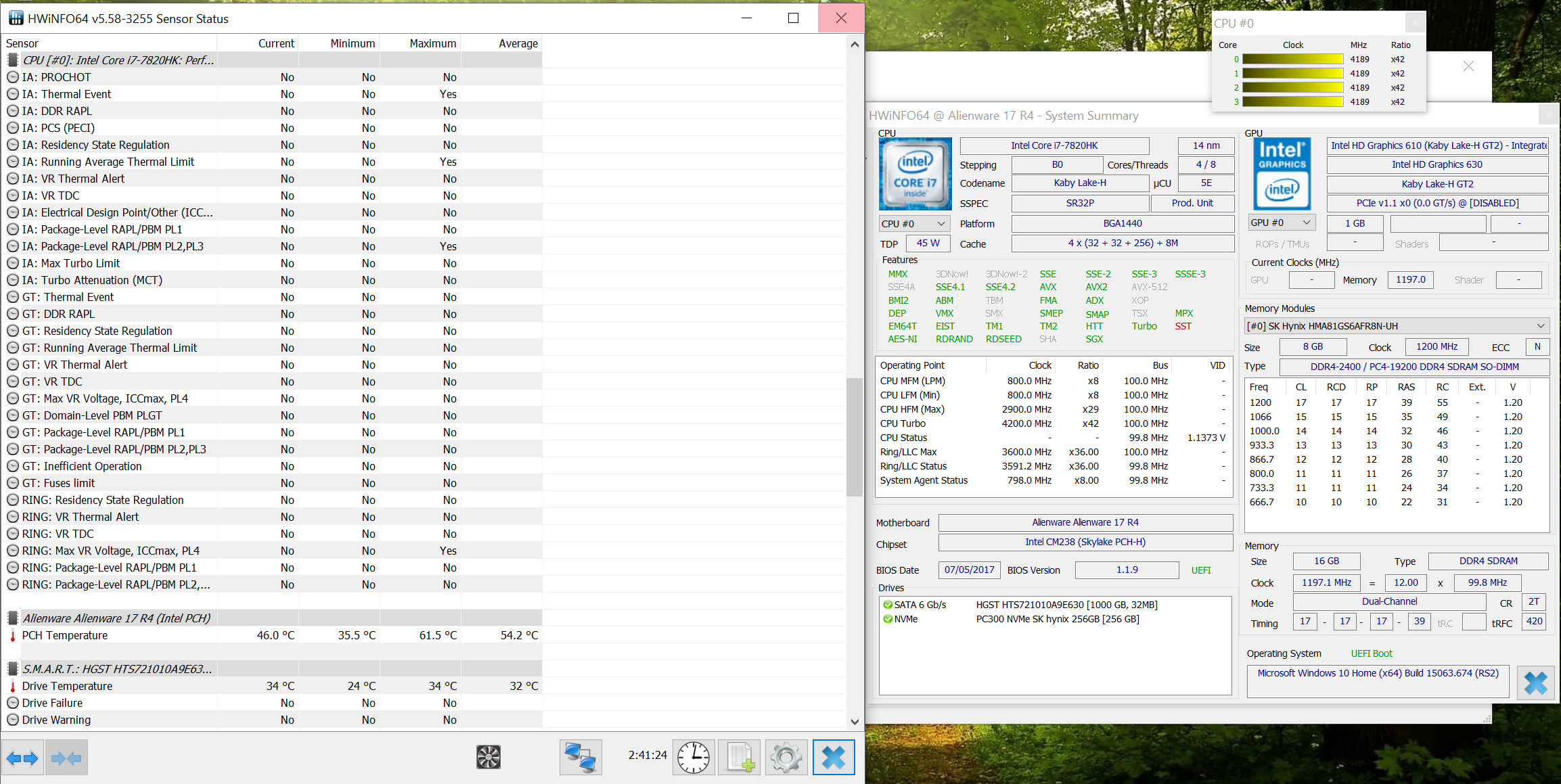Image resolution: width=1561 pixels, height=784 pixels.
Task: Click the BIOS Date 07/05/2017 field
Action: 969,570
